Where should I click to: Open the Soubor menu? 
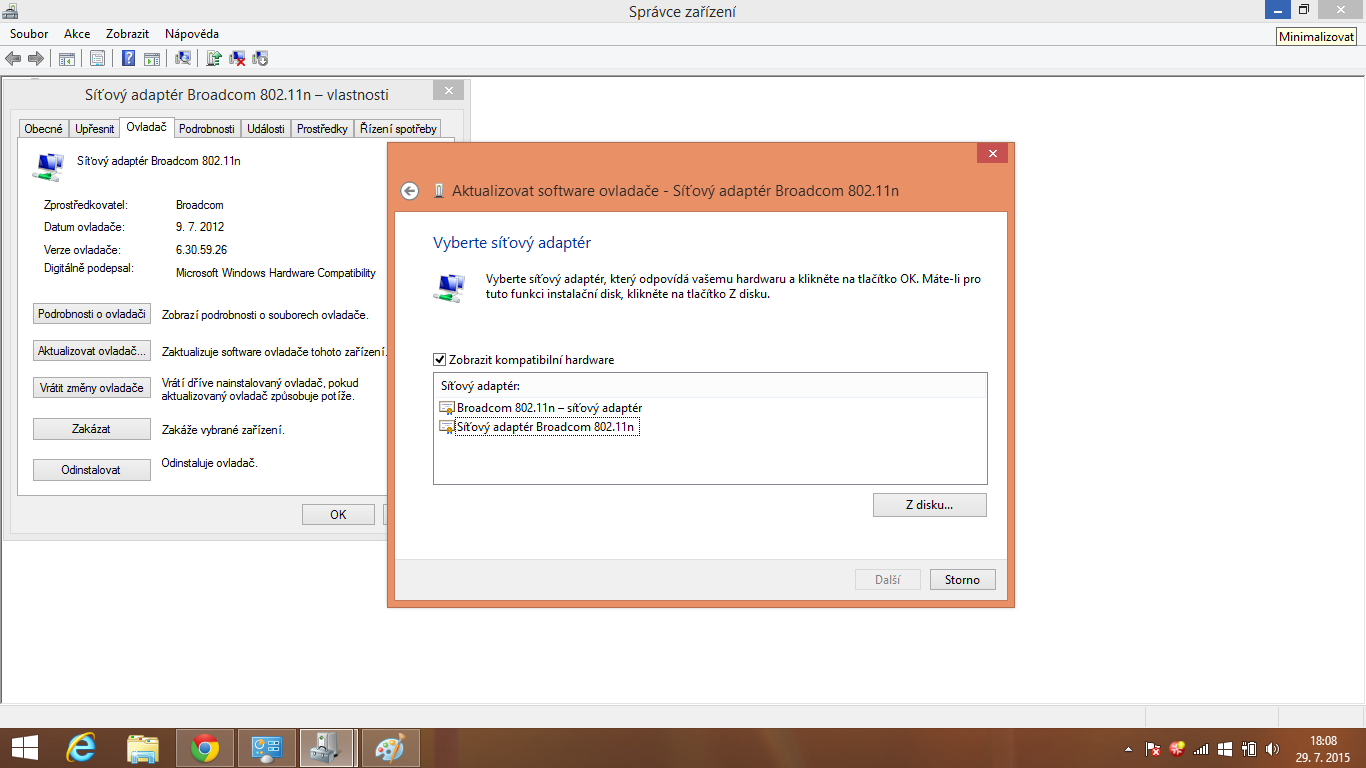(29, 34)
